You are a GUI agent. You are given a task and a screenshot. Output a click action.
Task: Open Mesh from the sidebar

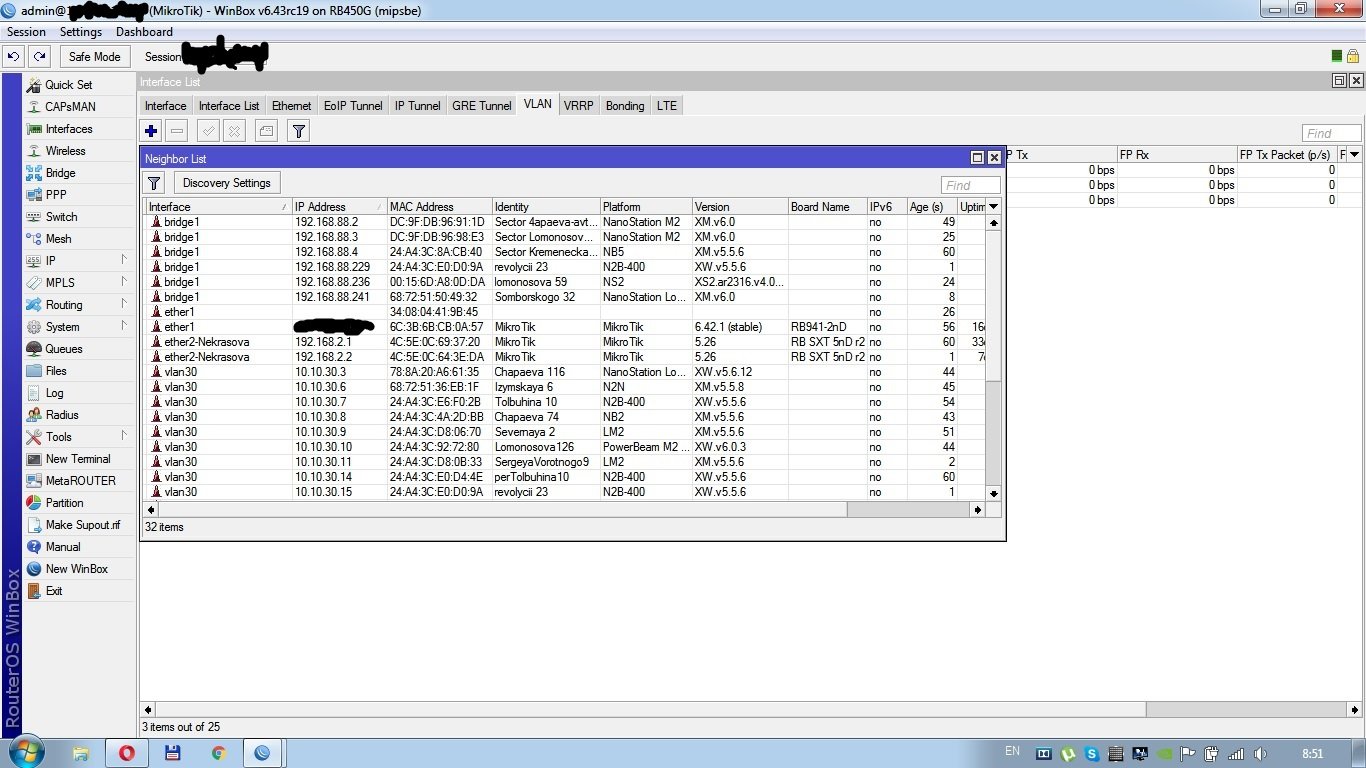[x=58, y=239]
